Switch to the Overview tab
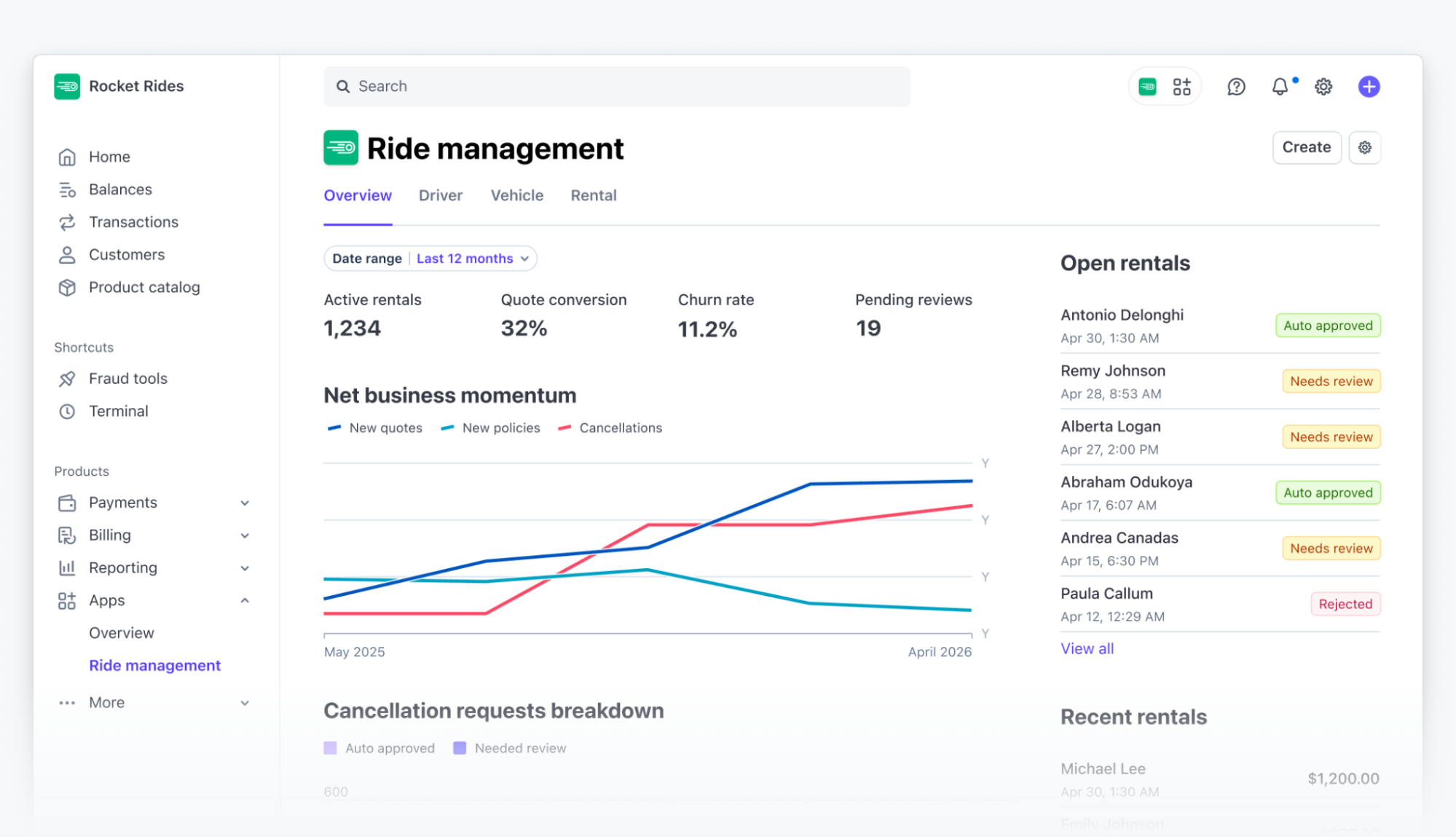Viewport: 1456px width, 837px height. [358, 195]
